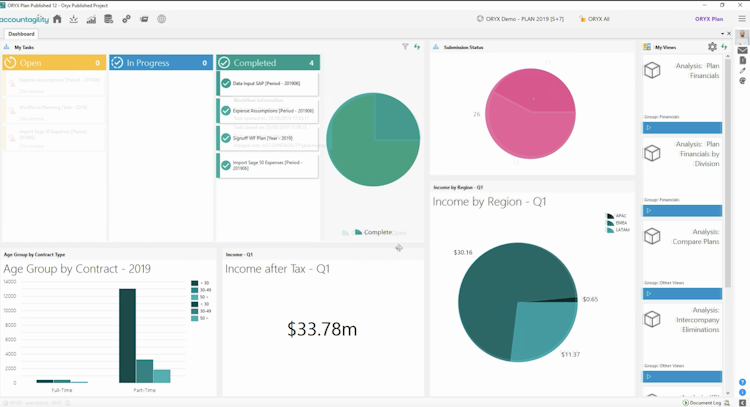The height and width of the screenshot is (407, 750).
Task: Open the data import download icon
Action: [x=74, y=19]
